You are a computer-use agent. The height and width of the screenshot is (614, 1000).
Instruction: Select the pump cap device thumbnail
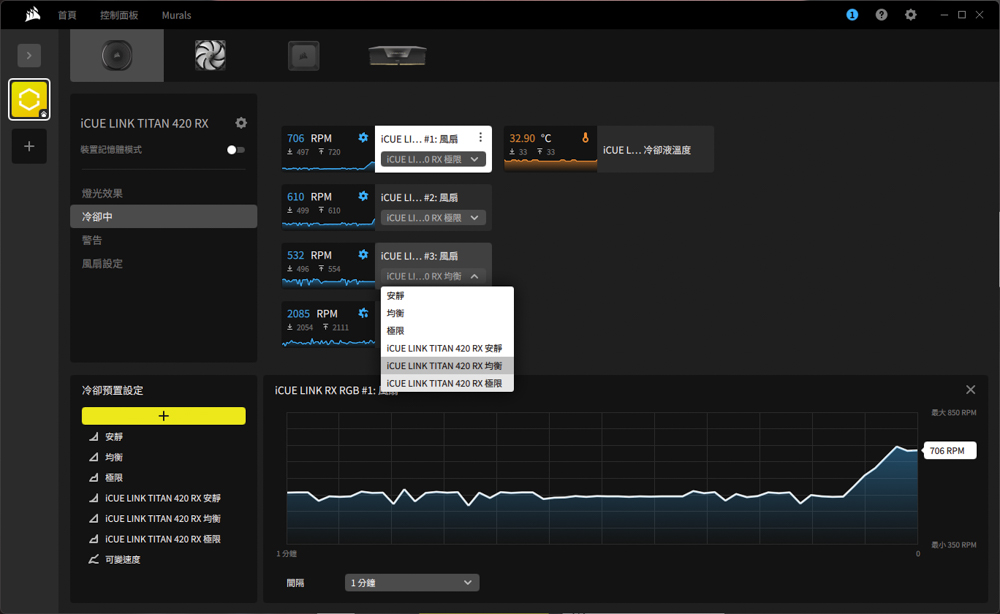[x=117, y=55]
